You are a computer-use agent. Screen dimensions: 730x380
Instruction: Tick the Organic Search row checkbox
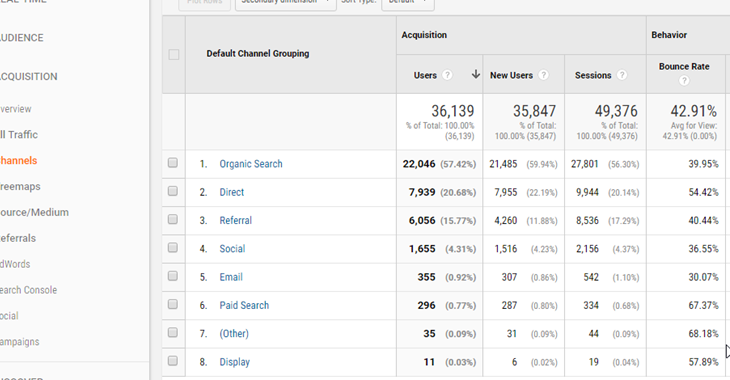point(173,163)
